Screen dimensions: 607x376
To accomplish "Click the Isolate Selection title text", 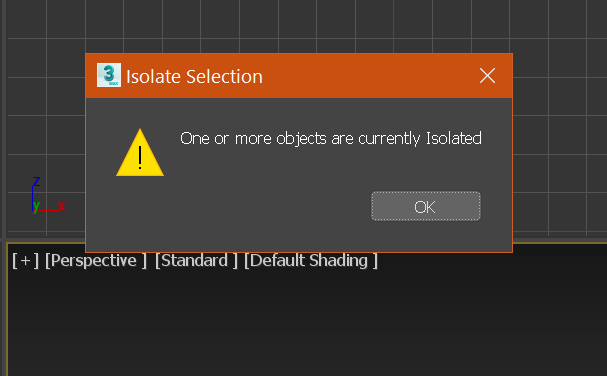I will point(194,76).
